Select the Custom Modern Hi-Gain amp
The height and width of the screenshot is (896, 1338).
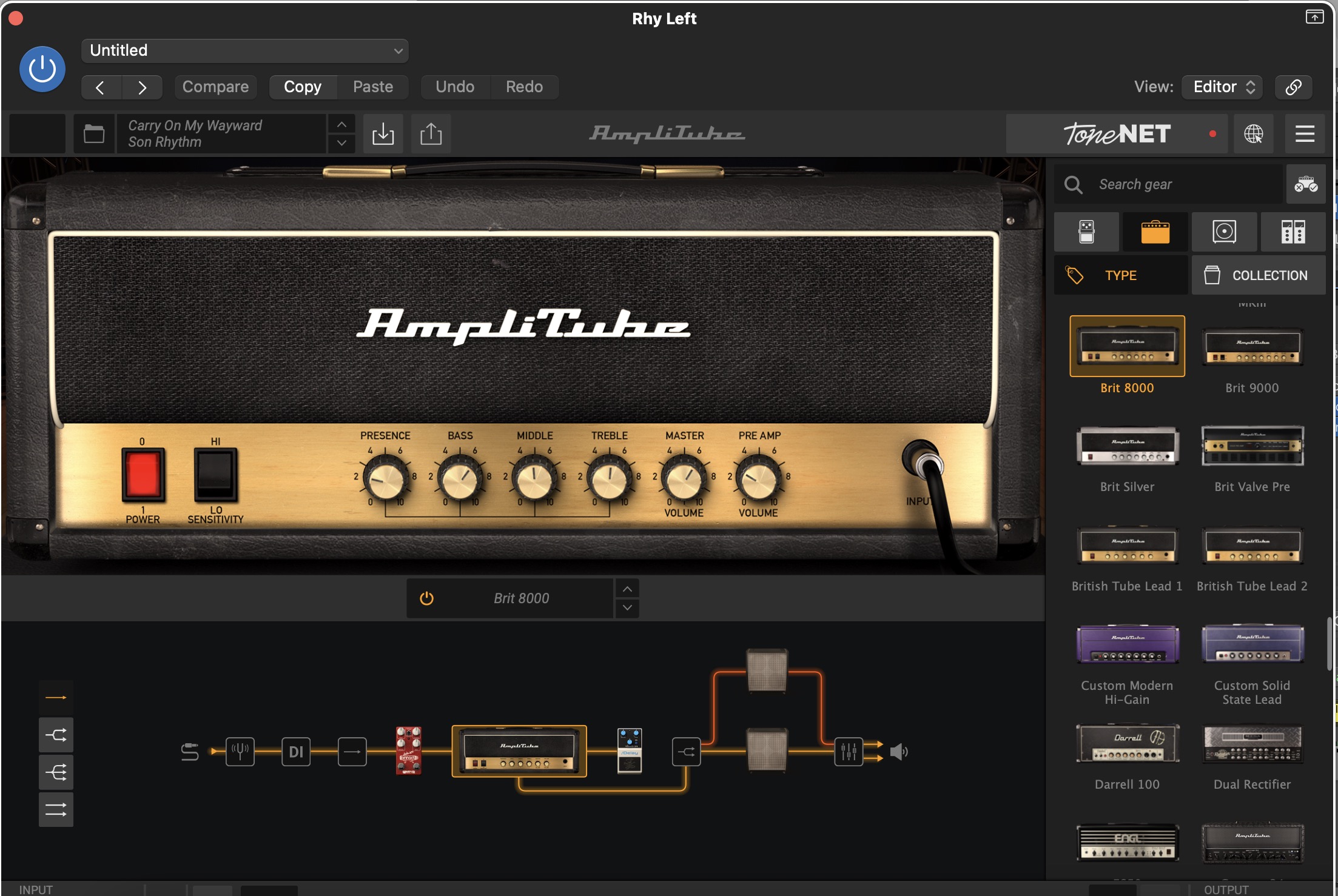1127,645
